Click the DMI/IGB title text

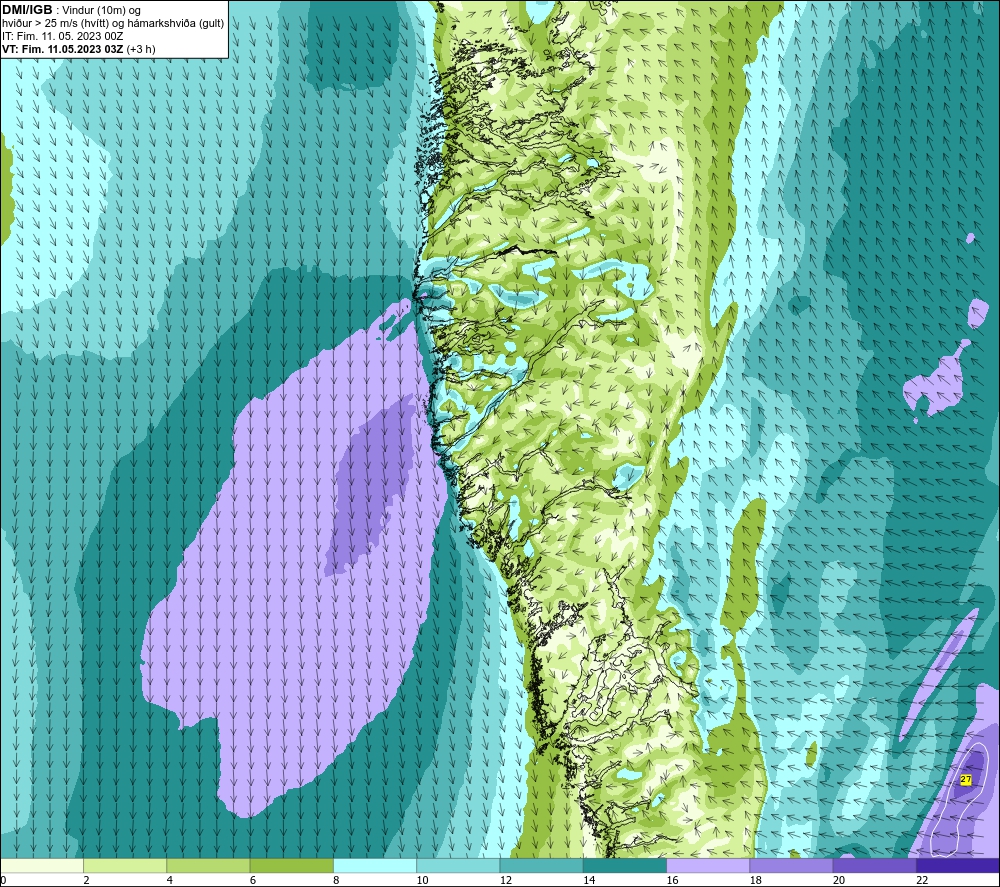(27, 10)
